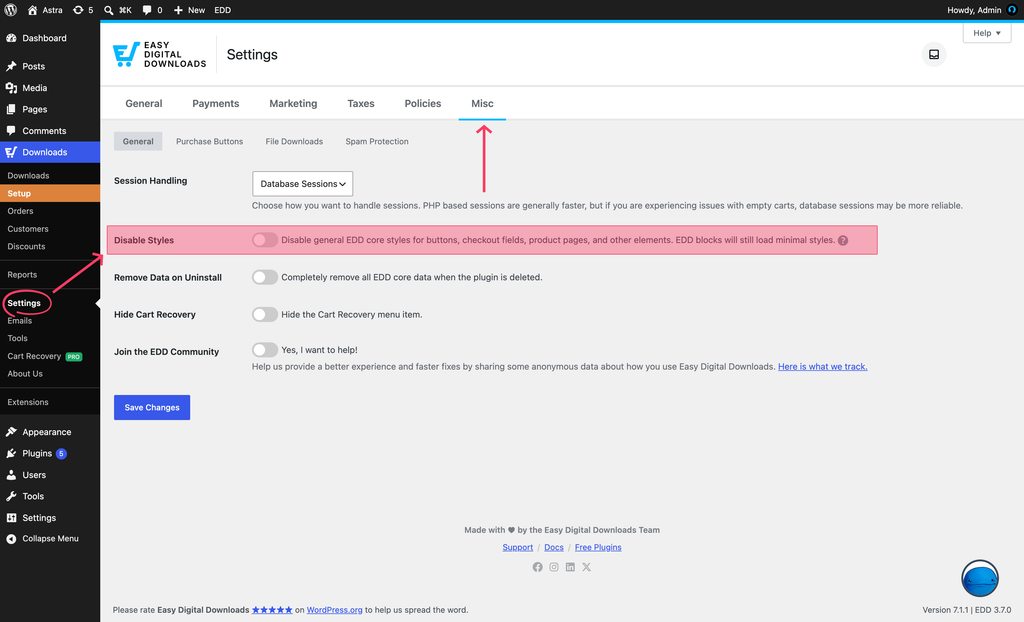Select the General sub-section pill
The width and height of the screenshot is (1024, 622).
point(138,141)
